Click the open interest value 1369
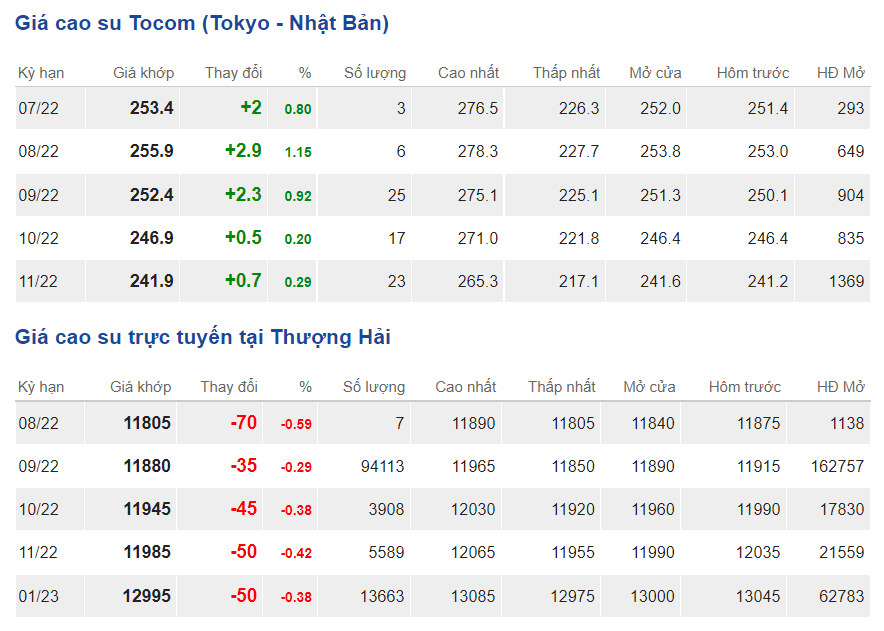The width and height of the screenshot is (884, 631). point(846,281)
